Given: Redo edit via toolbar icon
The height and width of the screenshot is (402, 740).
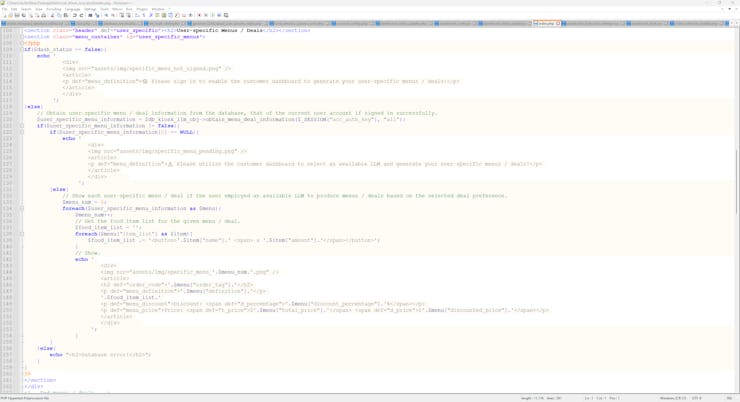Looking at the screenshot, I should [81, 15].
